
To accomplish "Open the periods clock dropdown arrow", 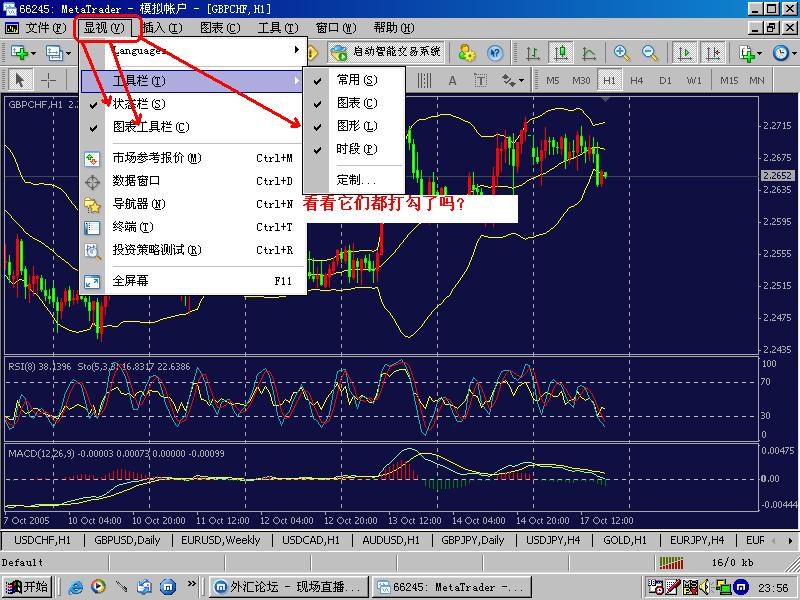I will coord(794,54).
